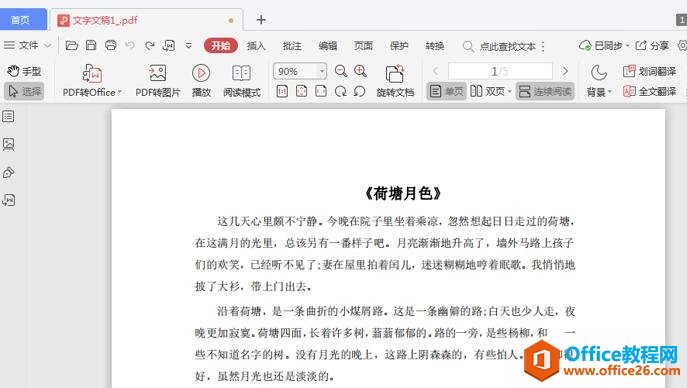Click the zoom in magnifier icon

click(360, 71)
